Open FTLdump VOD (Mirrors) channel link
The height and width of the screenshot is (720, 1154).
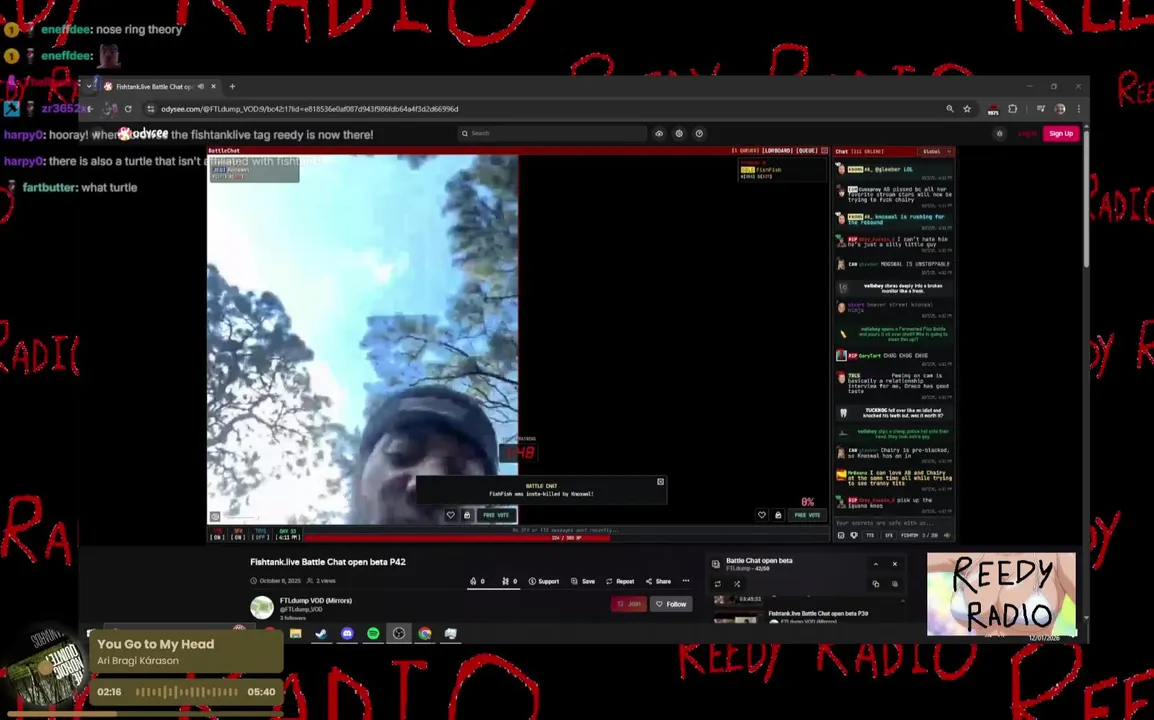[x=316, y=601]
